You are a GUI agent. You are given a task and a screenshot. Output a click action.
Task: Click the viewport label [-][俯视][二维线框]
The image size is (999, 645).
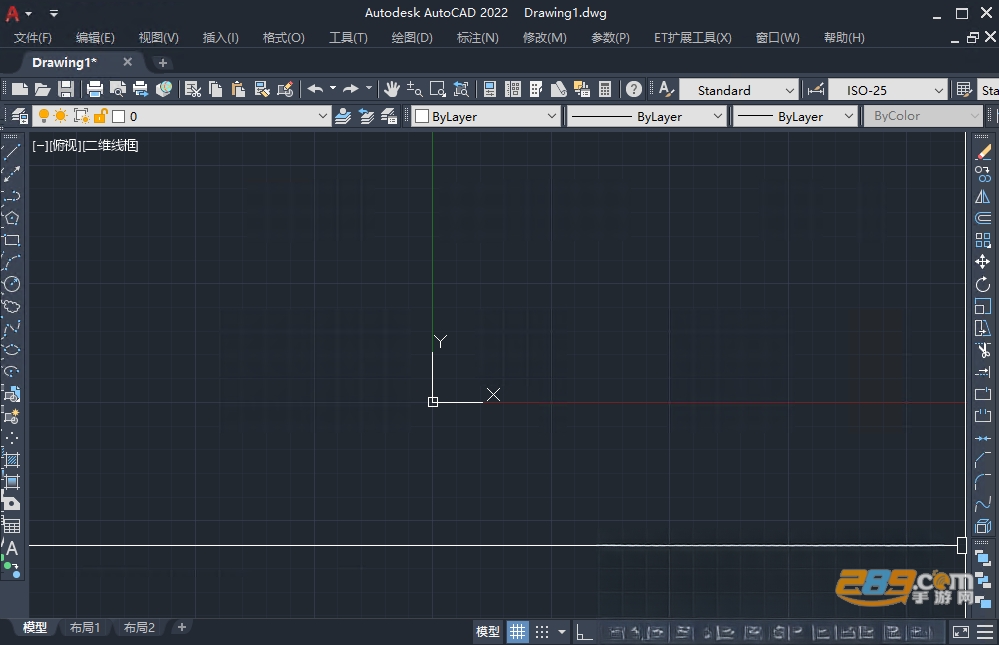pos(85,145)
